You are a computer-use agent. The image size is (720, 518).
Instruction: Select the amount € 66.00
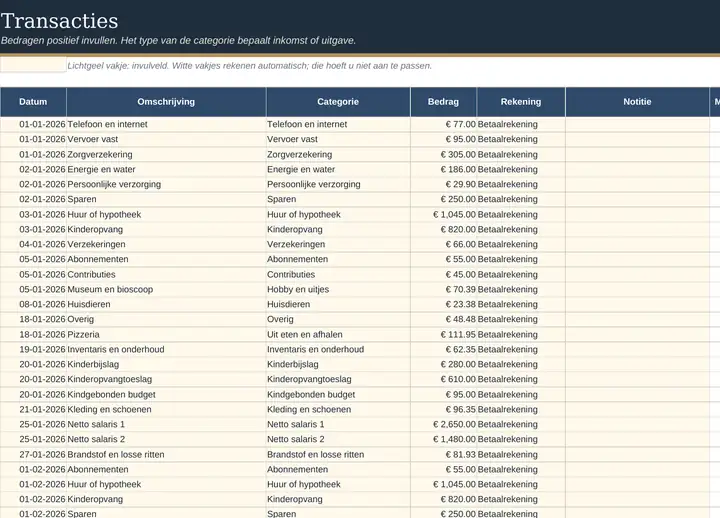[x=444, y=244]
